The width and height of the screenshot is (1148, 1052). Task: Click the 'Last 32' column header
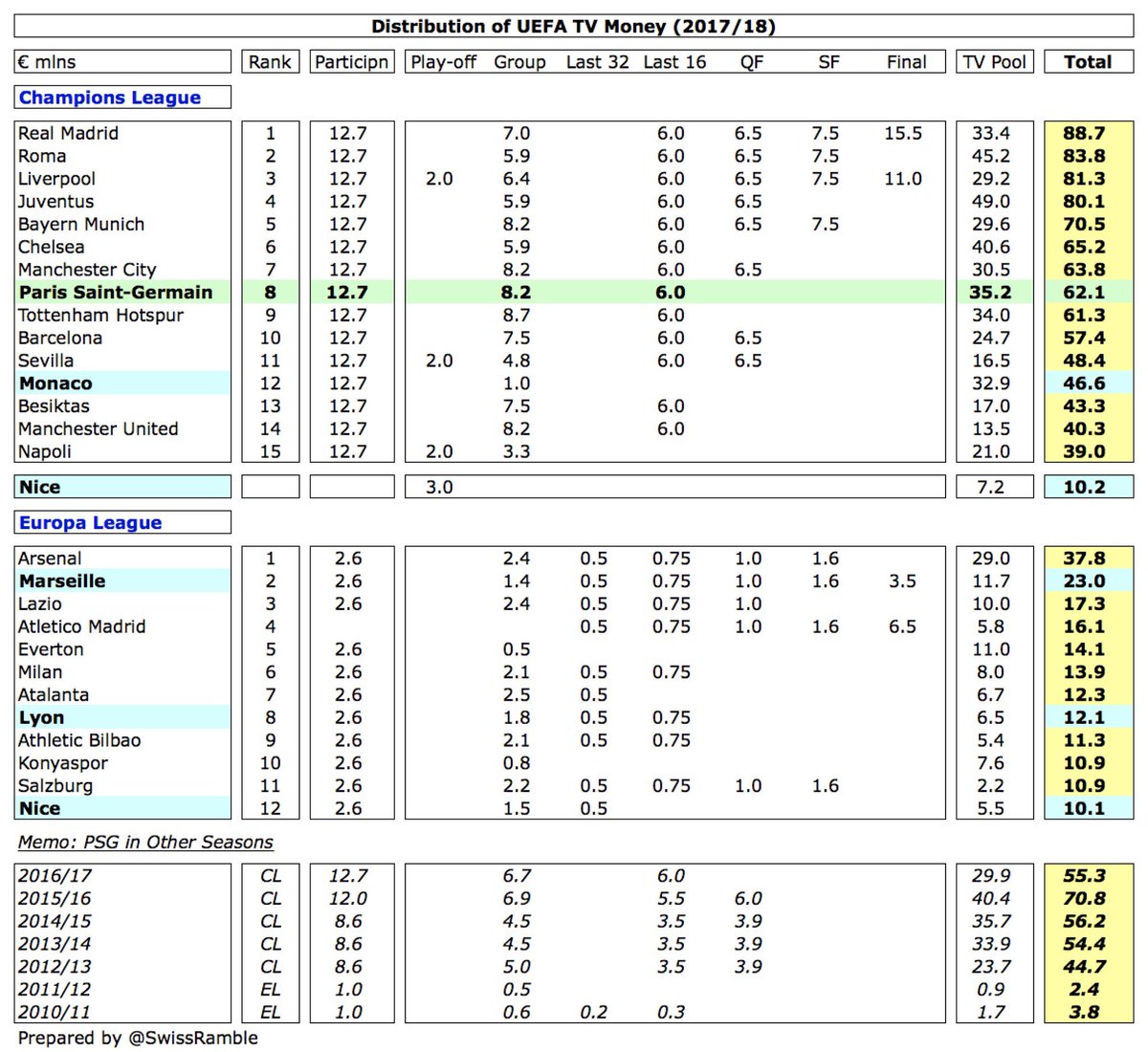tap(597, 62)
